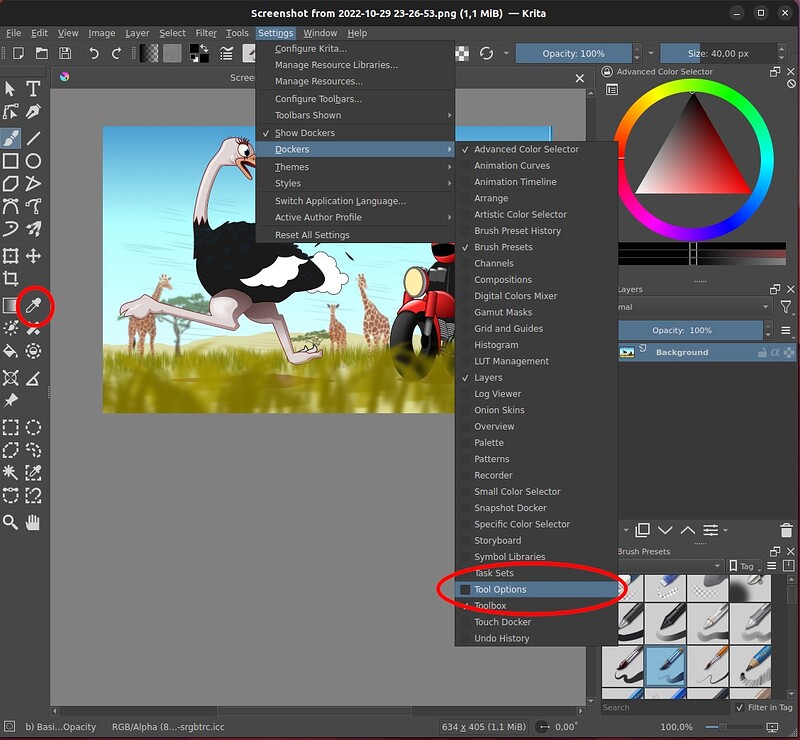Open an existing document from toolbar
800x740 pixels.
point(42,53)
